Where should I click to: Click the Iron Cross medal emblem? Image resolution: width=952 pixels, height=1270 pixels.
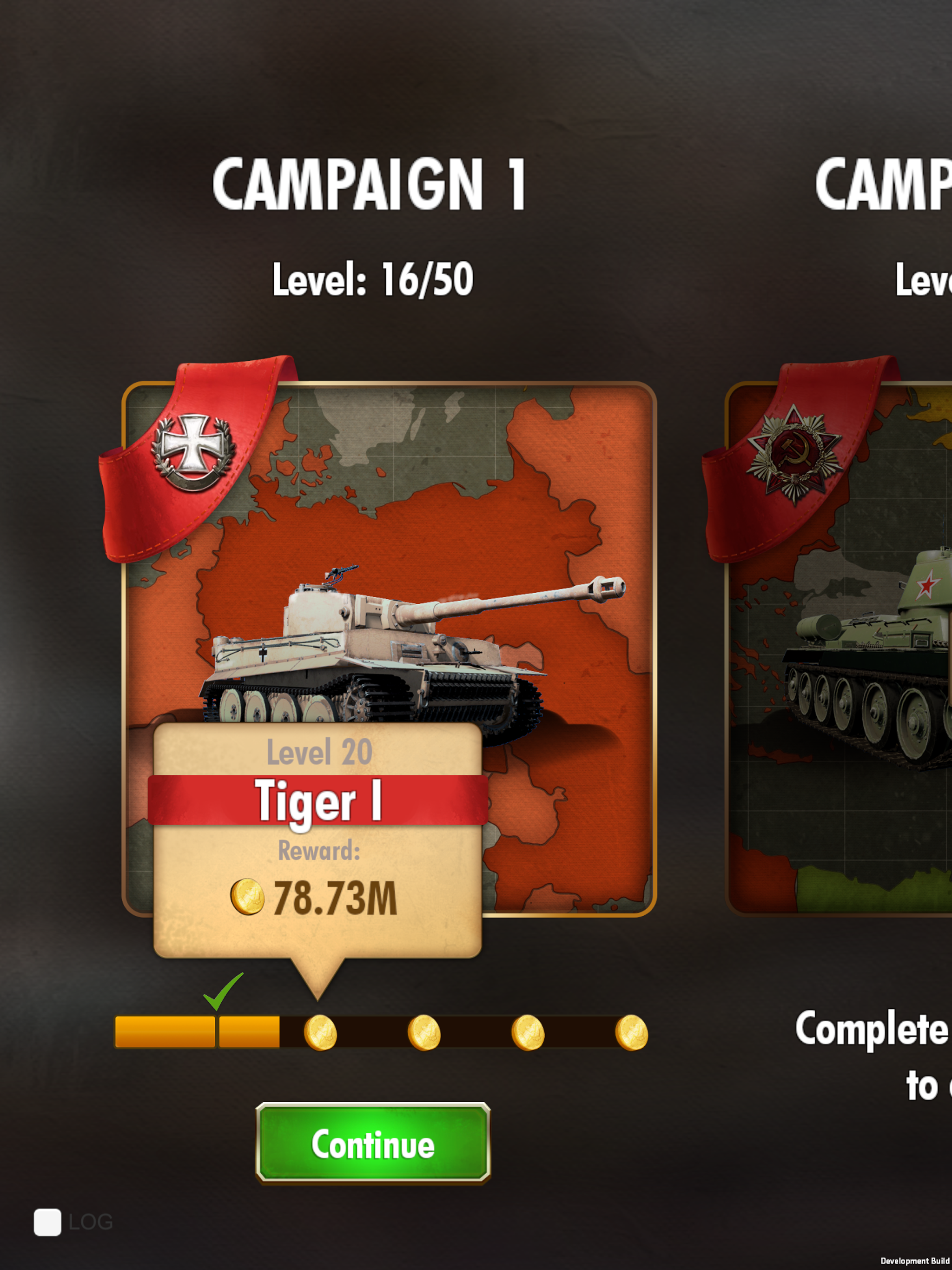coord(193,452)
